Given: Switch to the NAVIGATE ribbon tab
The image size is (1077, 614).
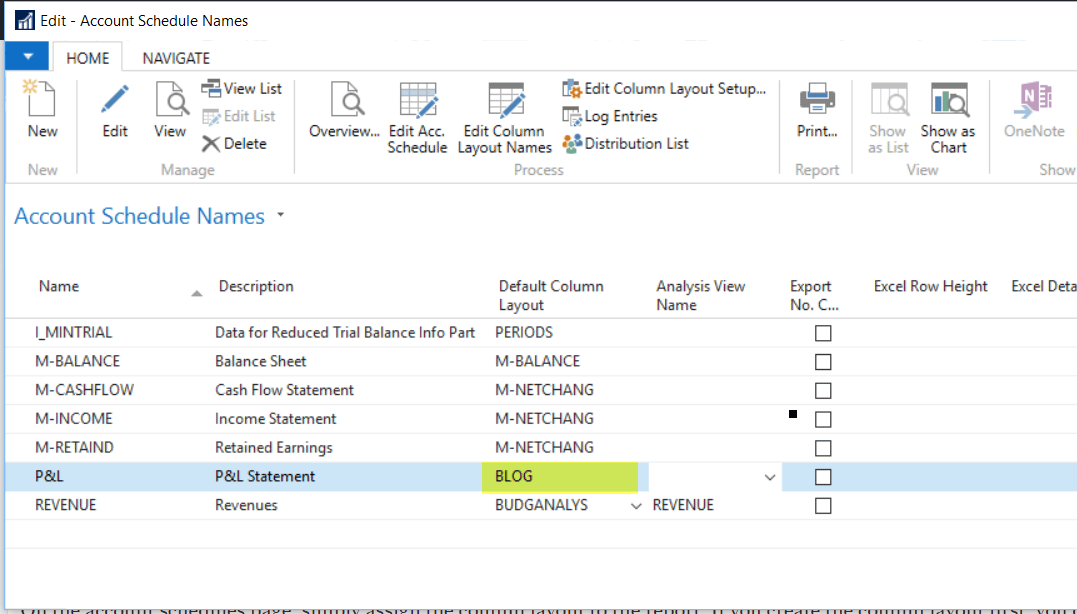Looking at the screenshot, I should (x=175, y=57).
